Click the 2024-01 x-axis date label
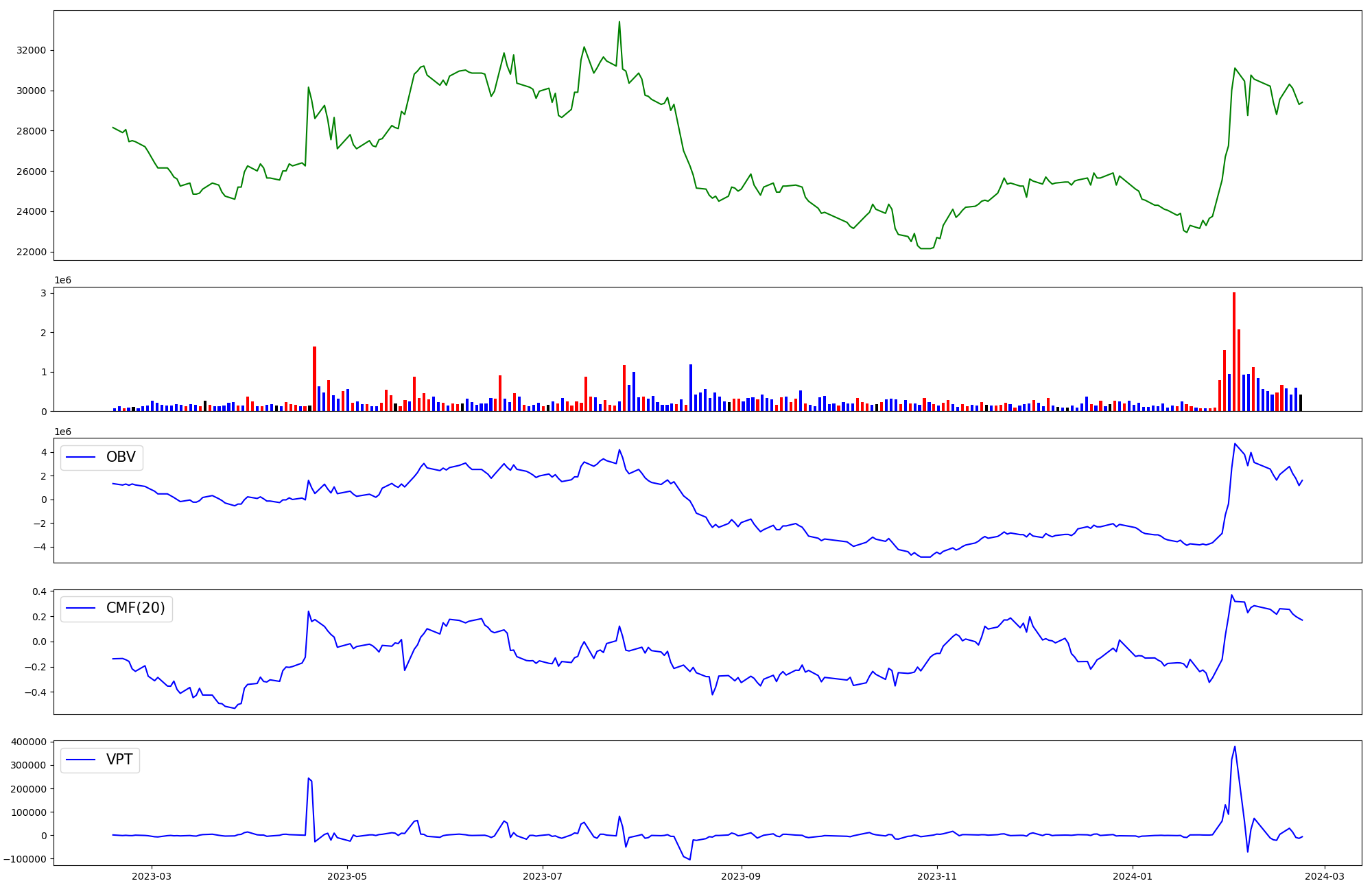The width and height of the screenshot is (1372, 892). (x=1132, y=876)
